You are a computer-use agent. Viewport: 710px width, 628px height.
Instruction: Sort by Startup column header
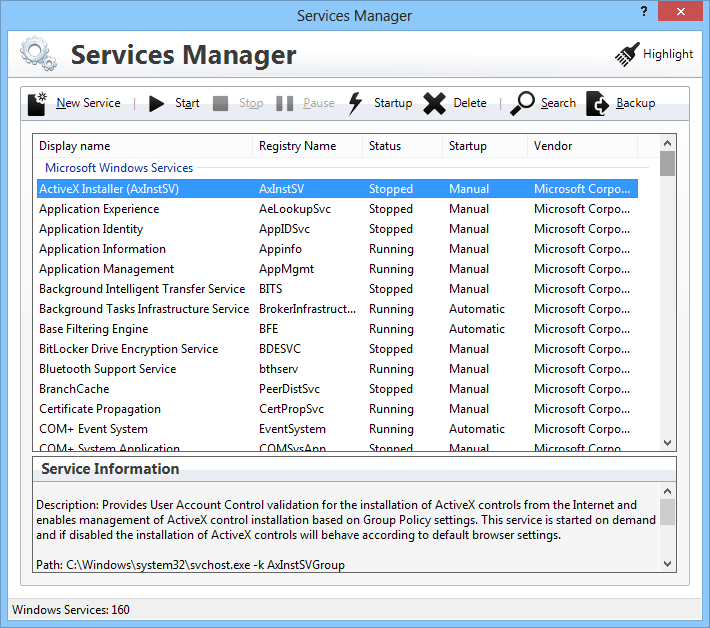click(x=485, y=146)
